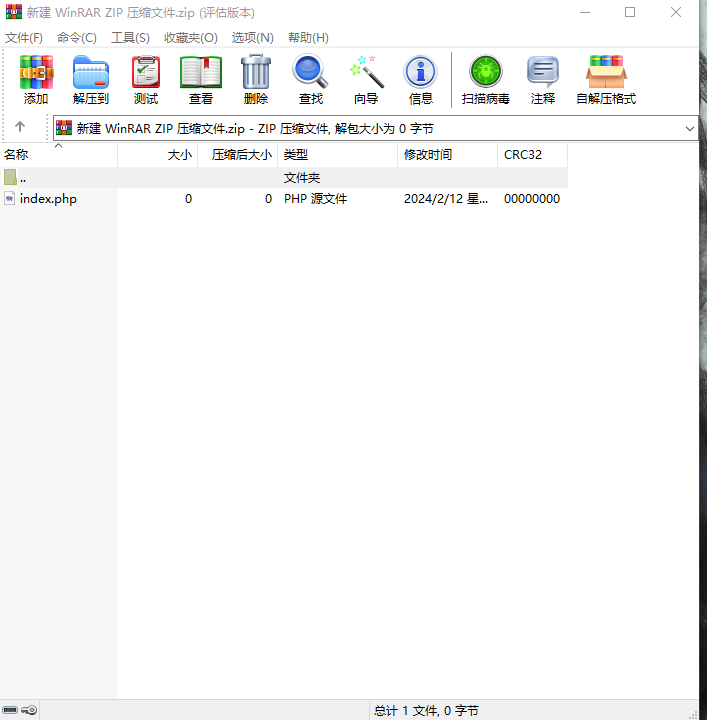Open the Options (选项) menu

coord(252,38)
